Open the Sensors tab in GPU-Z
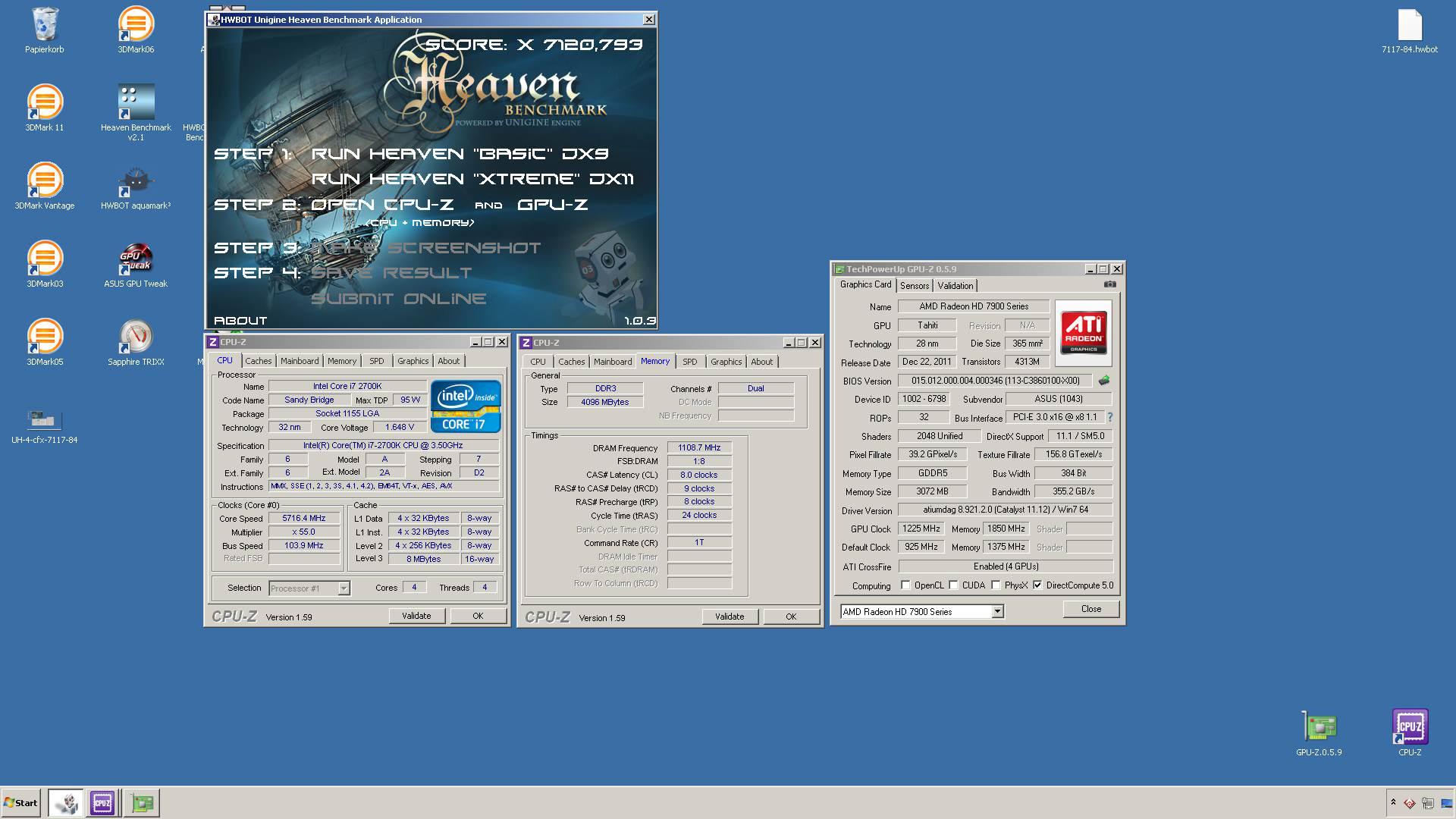 [x=915, y=286]
